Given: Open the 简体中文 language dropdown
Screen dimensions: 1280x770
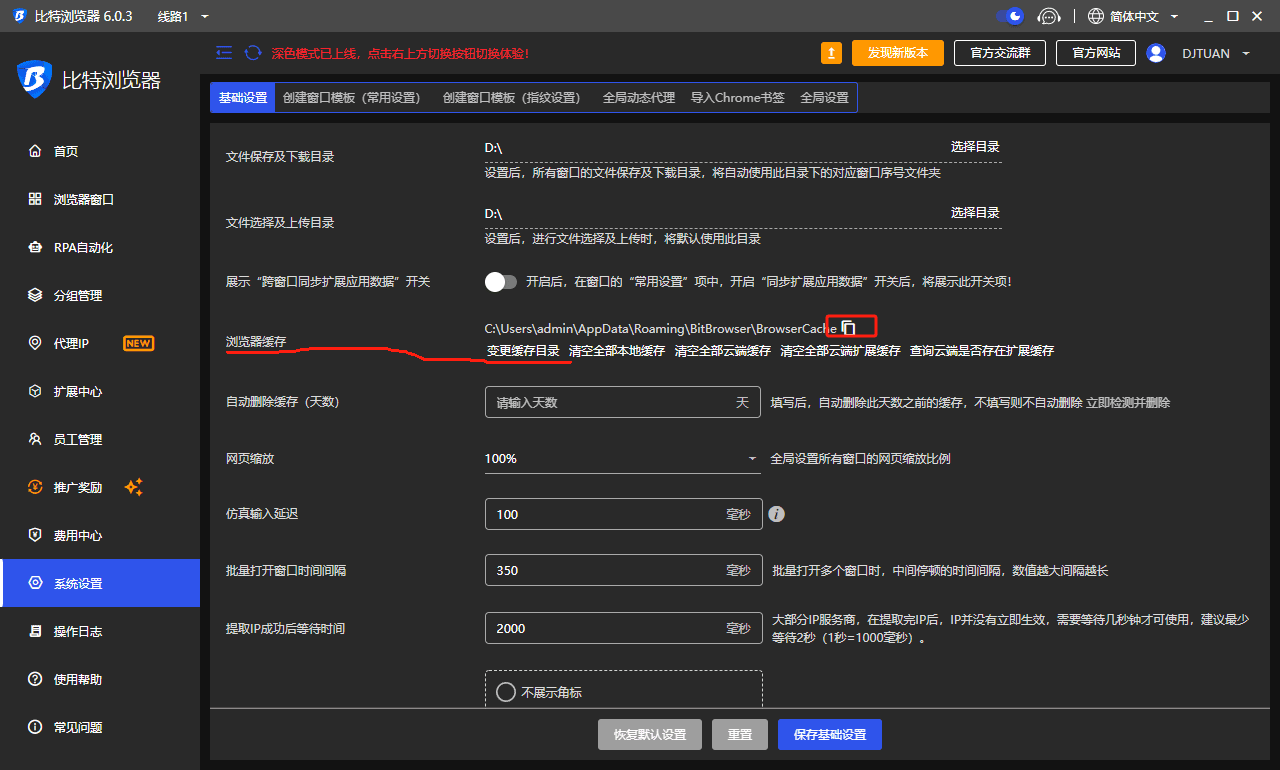Looking at the screenshot, I should pos(1144,16).
